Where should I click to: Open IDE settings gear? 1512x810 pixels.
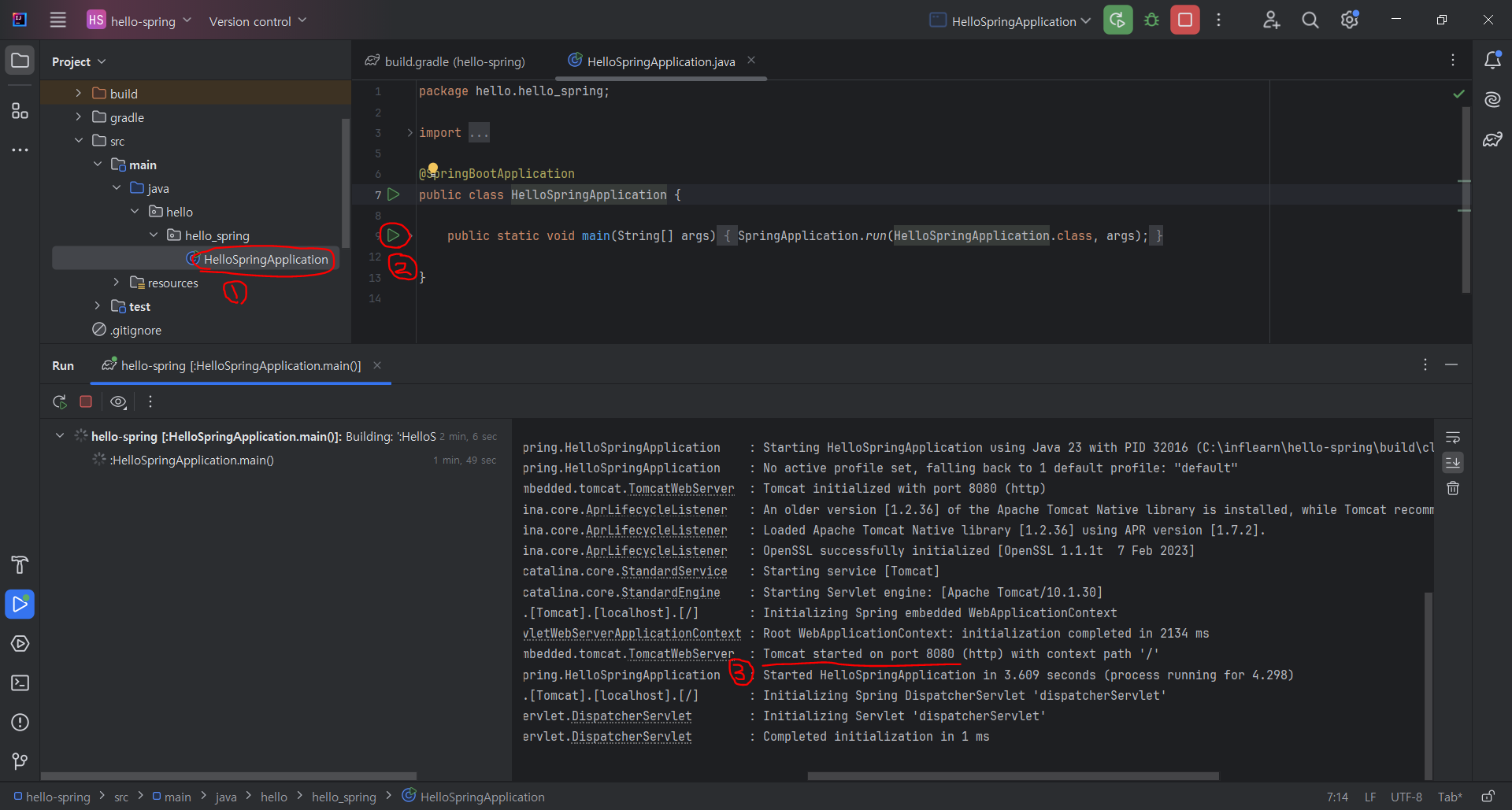click(1350, 20)
